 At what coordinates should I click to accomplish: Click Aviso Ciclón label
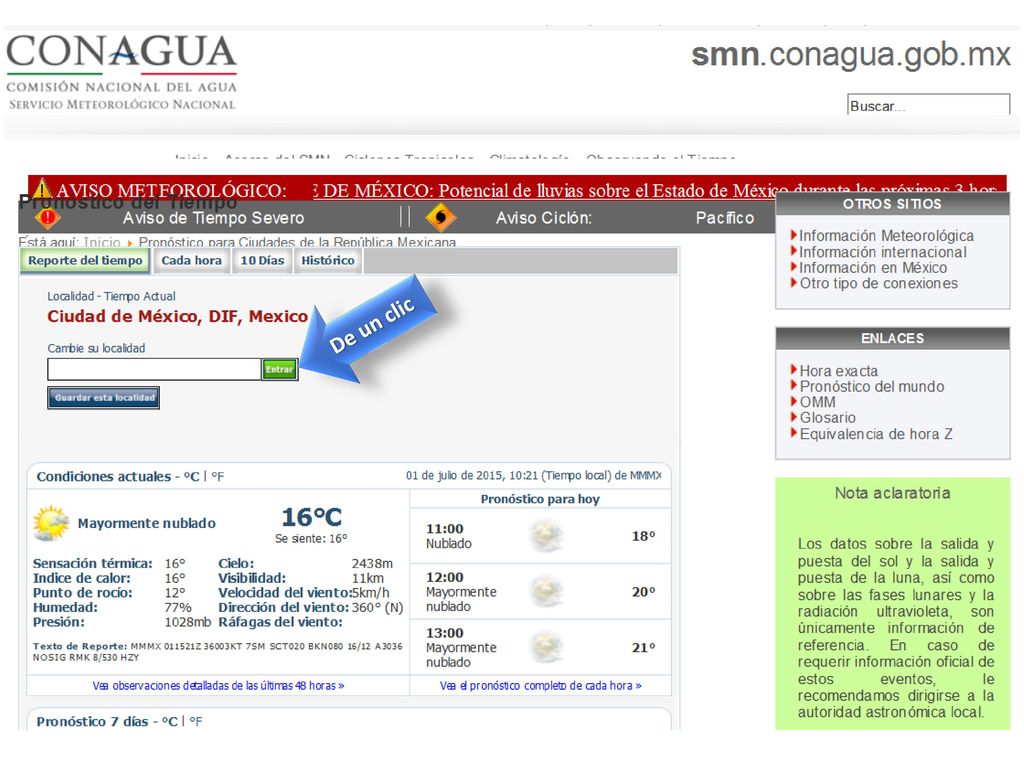[x=543, y=217]
